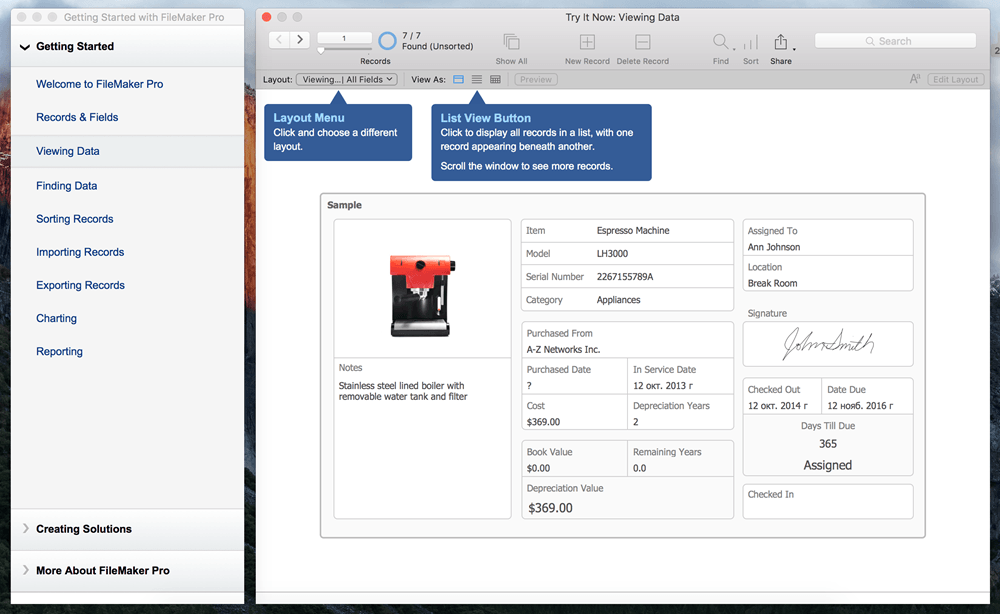1000x614 pixels.
Task: Click the Category field Appliances
Action: tap(627, 300)
